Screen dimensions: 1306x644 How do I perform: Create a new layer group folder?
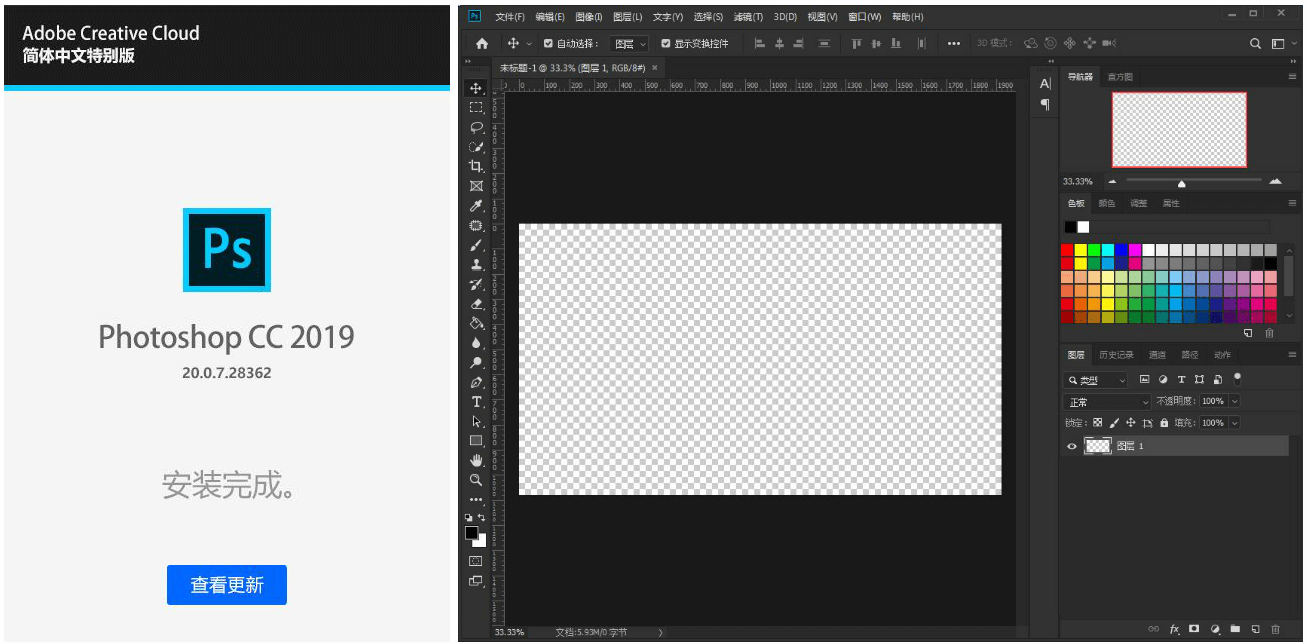coord(1235,629)
